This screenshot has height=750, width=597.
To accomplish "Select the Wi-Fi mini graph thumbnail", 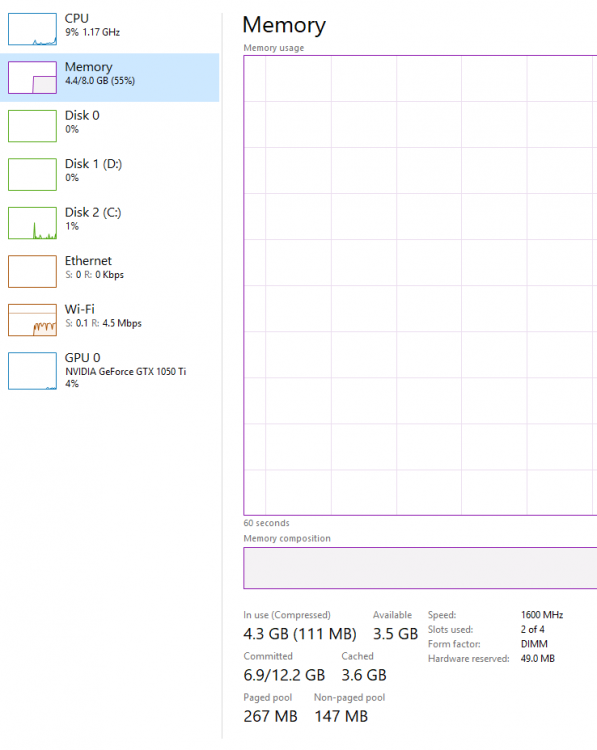I will click(32, 320).
